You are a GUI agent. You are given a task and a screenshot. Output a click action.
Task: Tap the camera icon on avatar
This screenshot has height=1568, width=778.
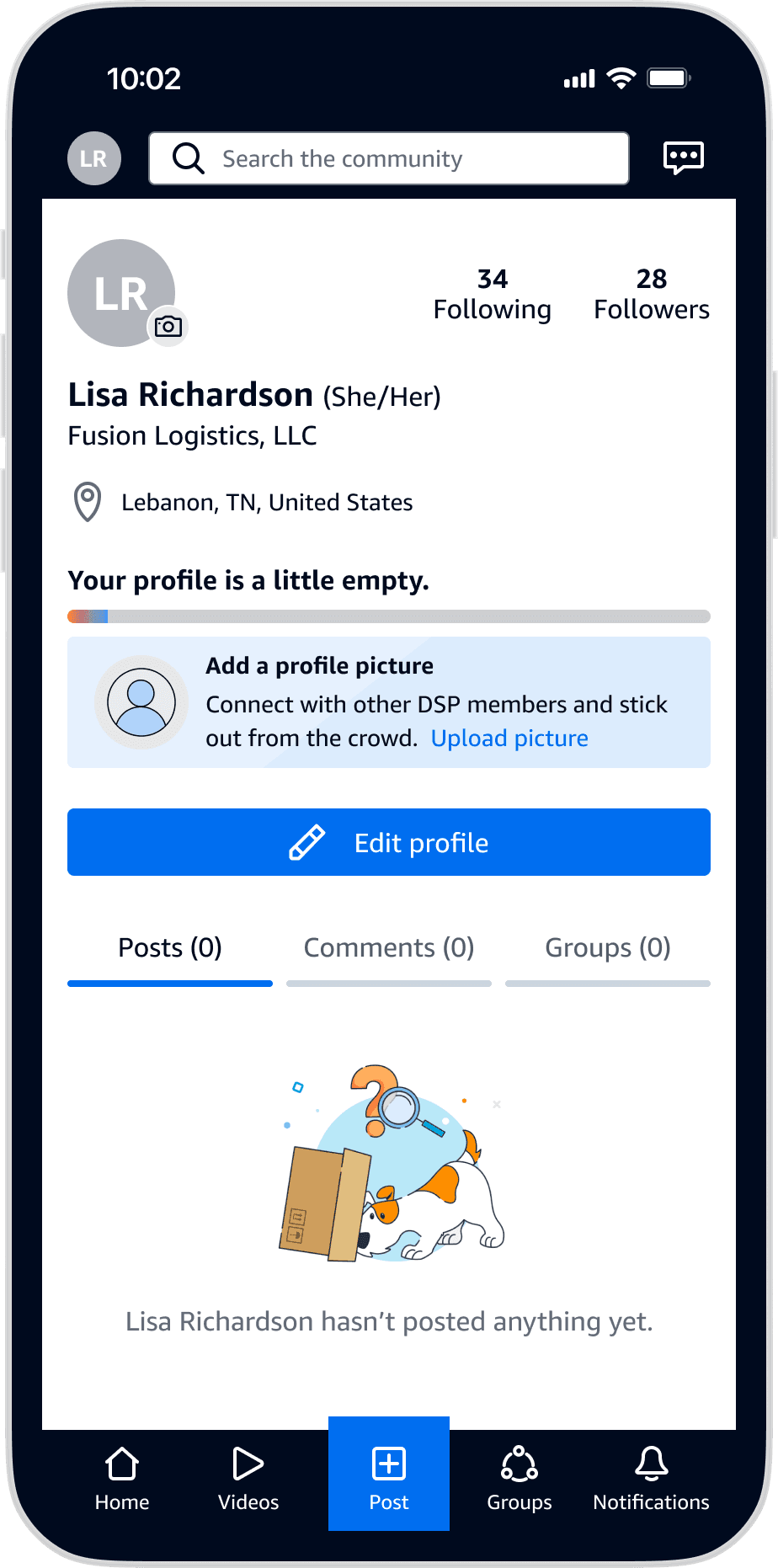168,327
